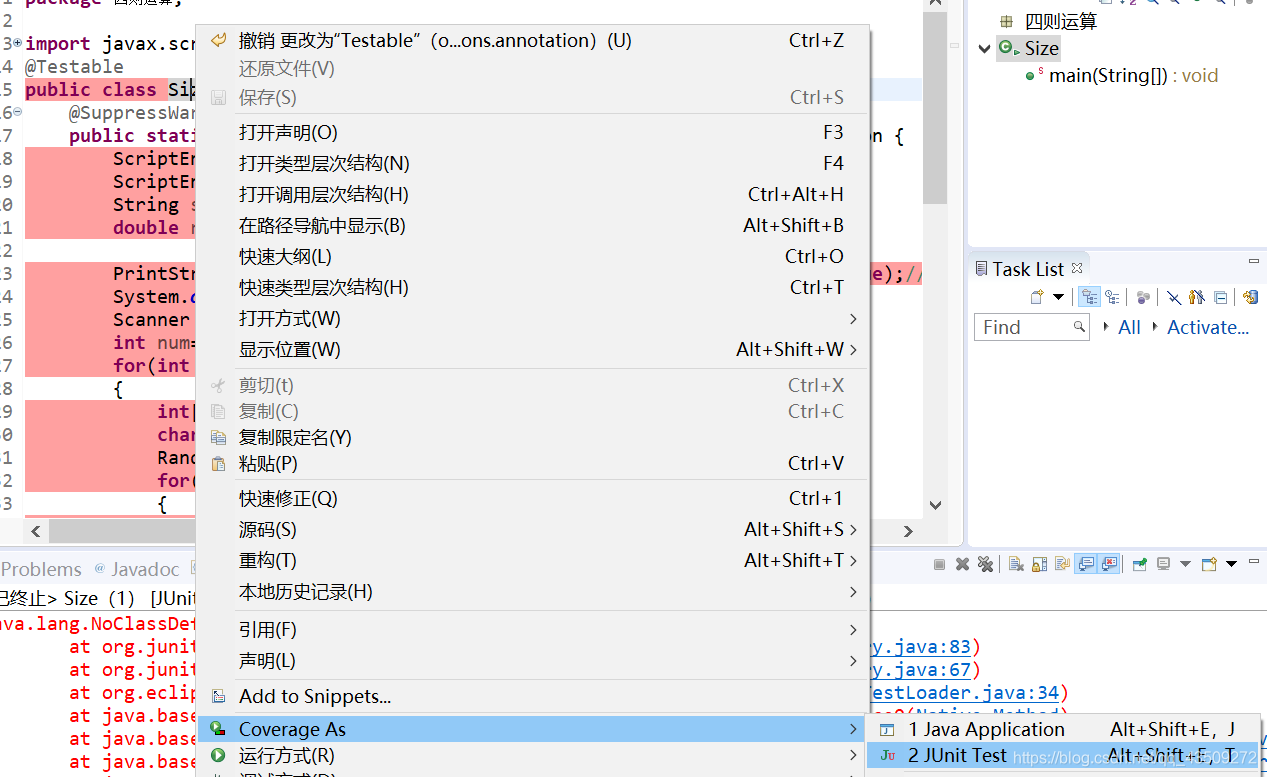Open display selected console dropdown
The width and height of the screenshot is (1267, 777).
pyautogui.click(x=1185, y=564)
